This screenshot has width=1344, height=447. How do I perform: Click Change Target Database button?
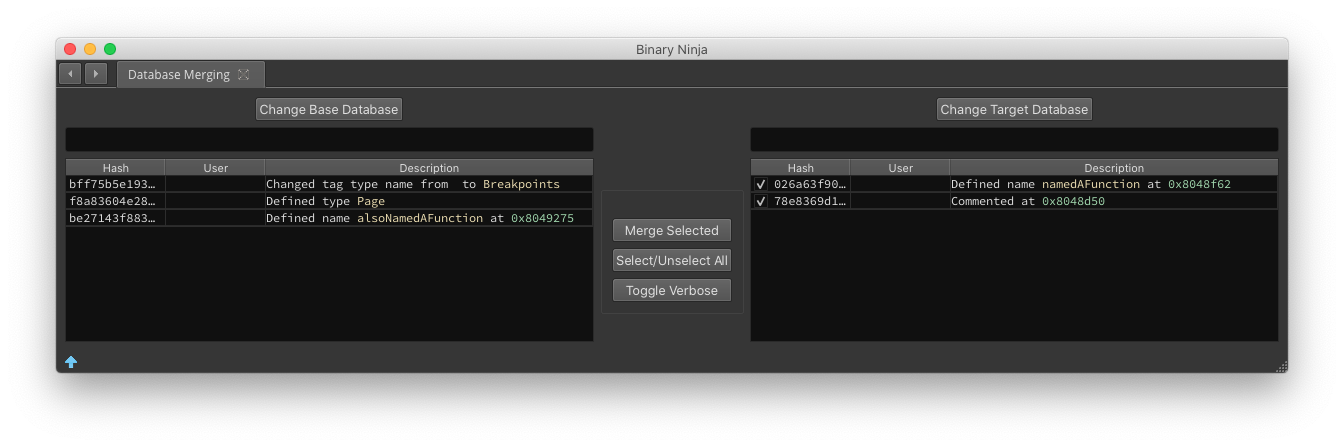pyautogui.click(x=1014, y=109)
